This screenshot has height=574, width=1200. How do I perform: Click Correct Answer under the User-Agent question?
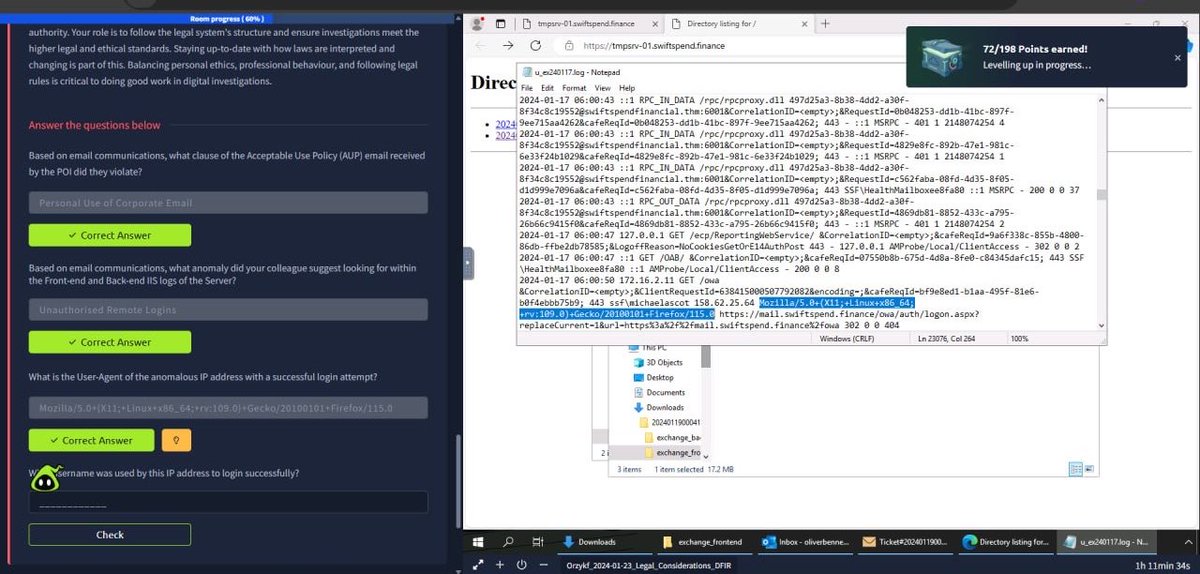pyautogui.click(x=91, y=440)
